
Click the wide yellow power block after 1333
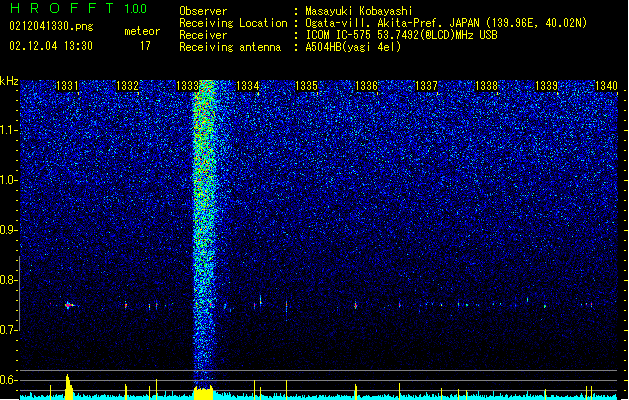[x=204, y=393]
